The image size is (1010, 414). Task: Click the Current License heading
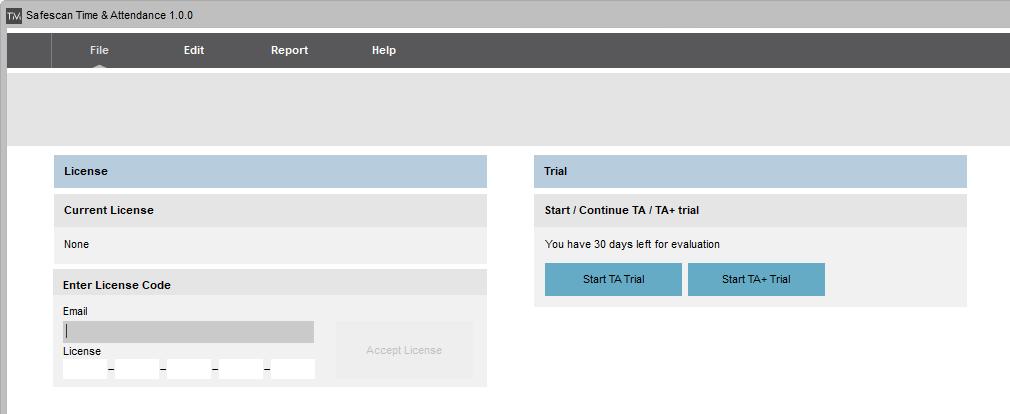pos(109,211)
